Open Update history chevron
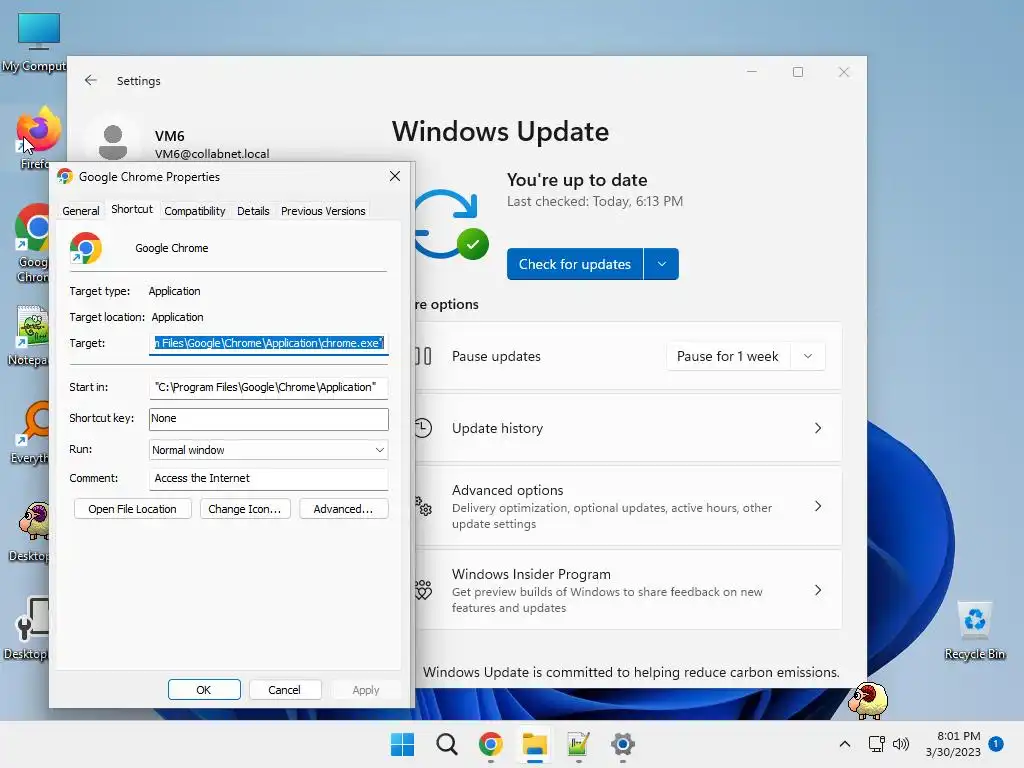The width and height of the screenshot is (1024, 768). click(818, 428)
